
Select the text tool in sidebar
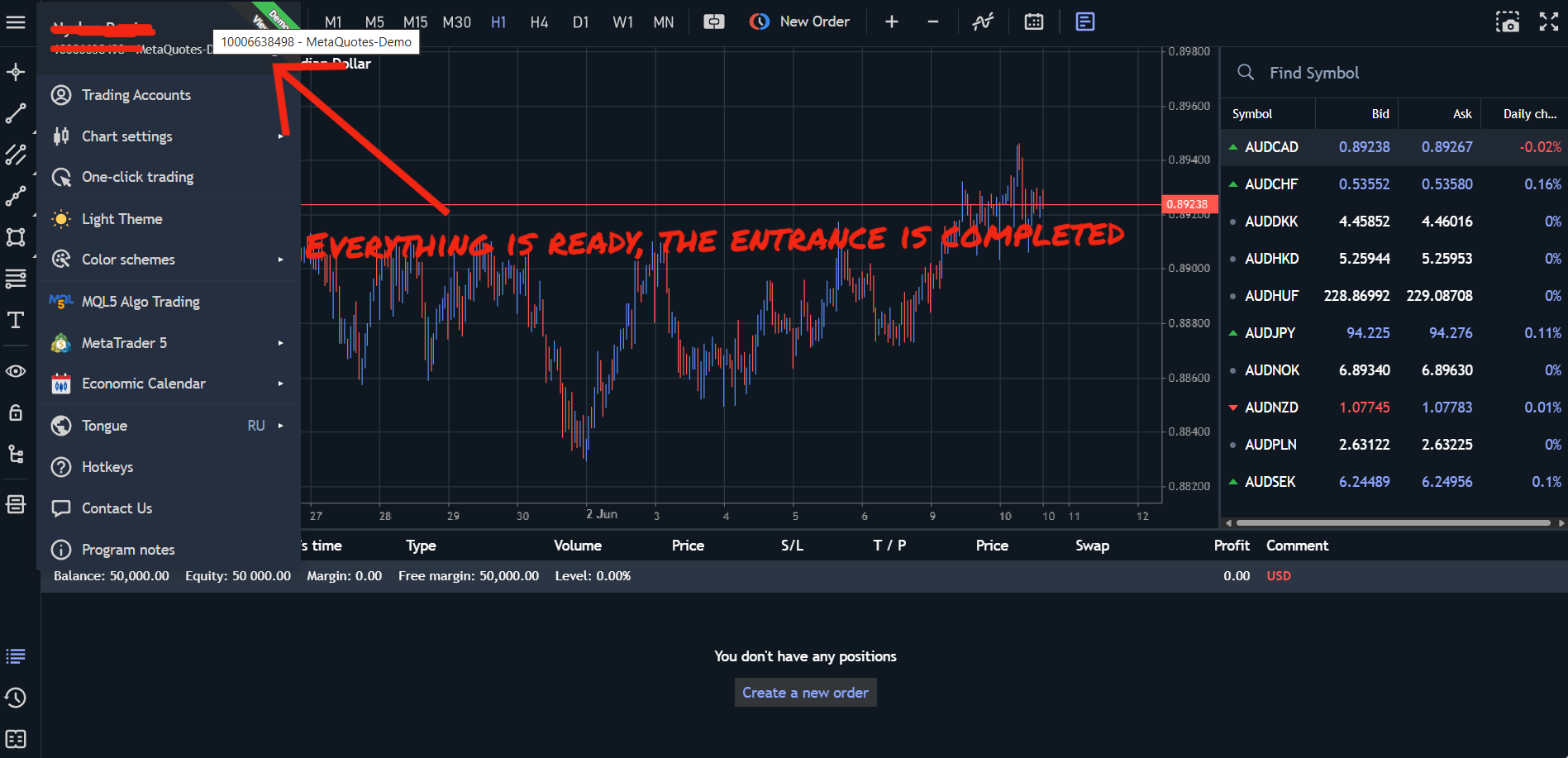pyautogui.click(x=16, y=321)
